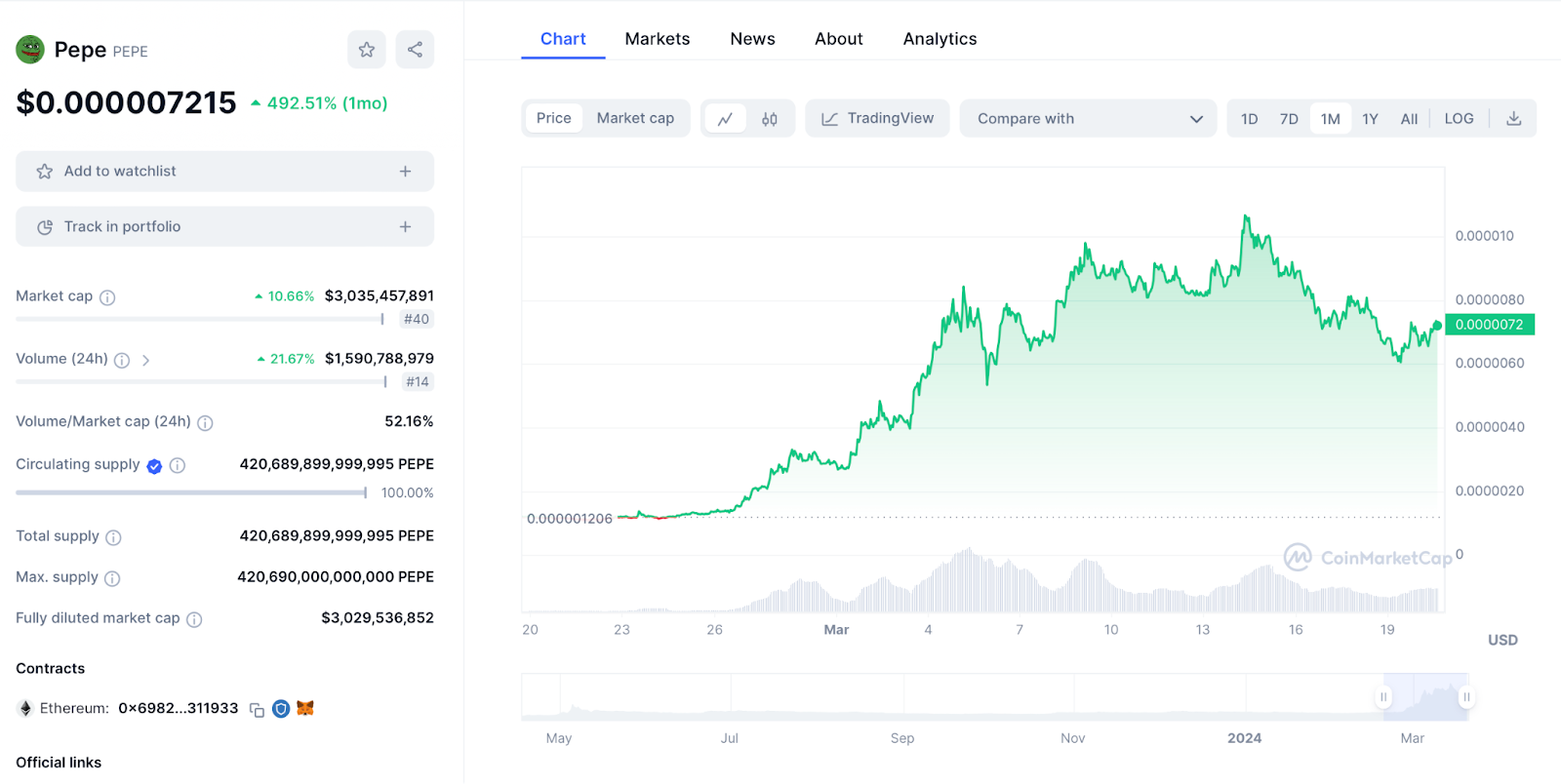Click the Ethereum 0x6982...311933 address
Viewport: 1561px width, 784px height.
click(x=178, y=709)
